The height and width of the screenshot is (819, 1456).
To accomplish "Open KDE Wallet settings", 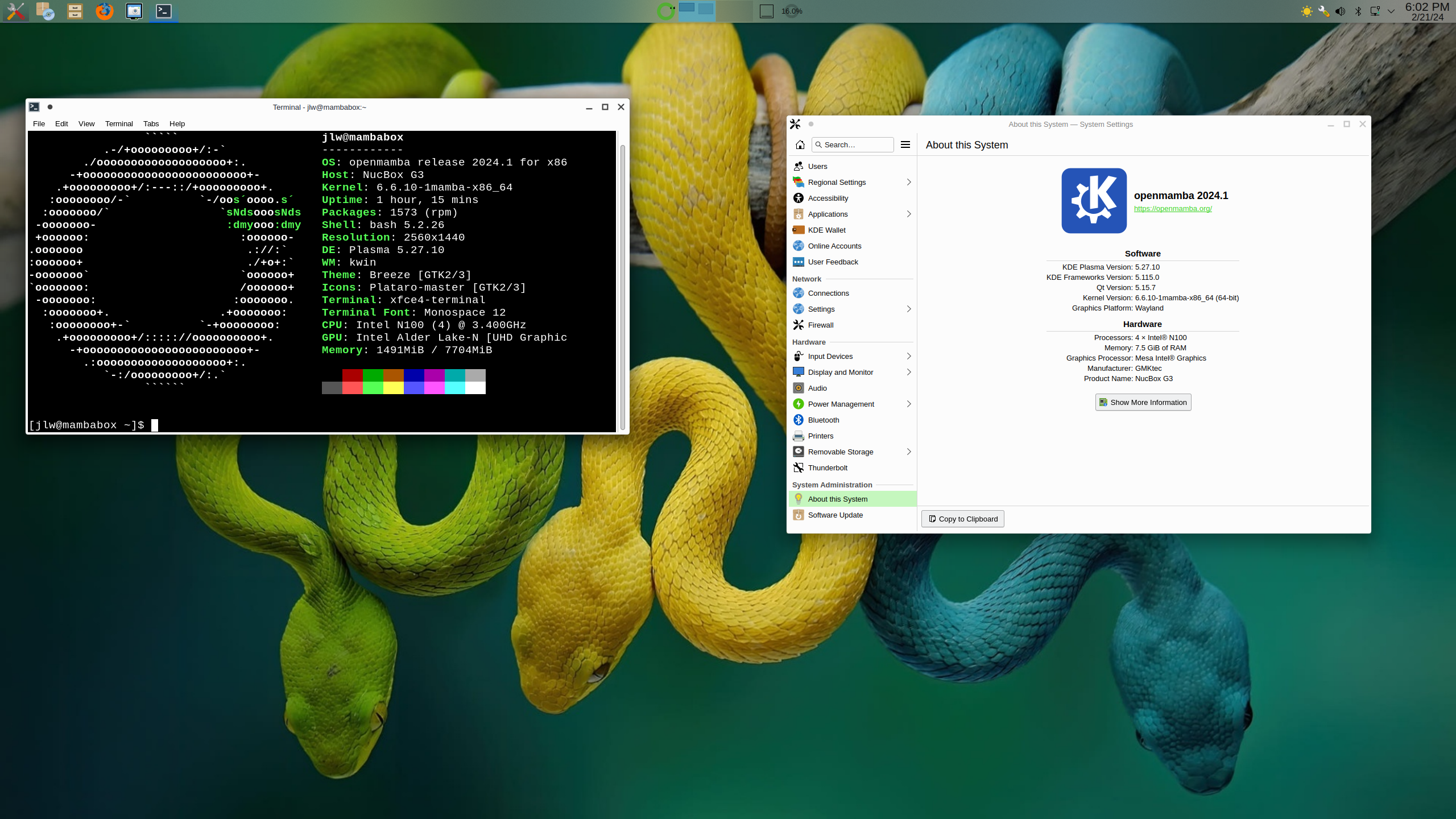I will (x=852, y=230).
